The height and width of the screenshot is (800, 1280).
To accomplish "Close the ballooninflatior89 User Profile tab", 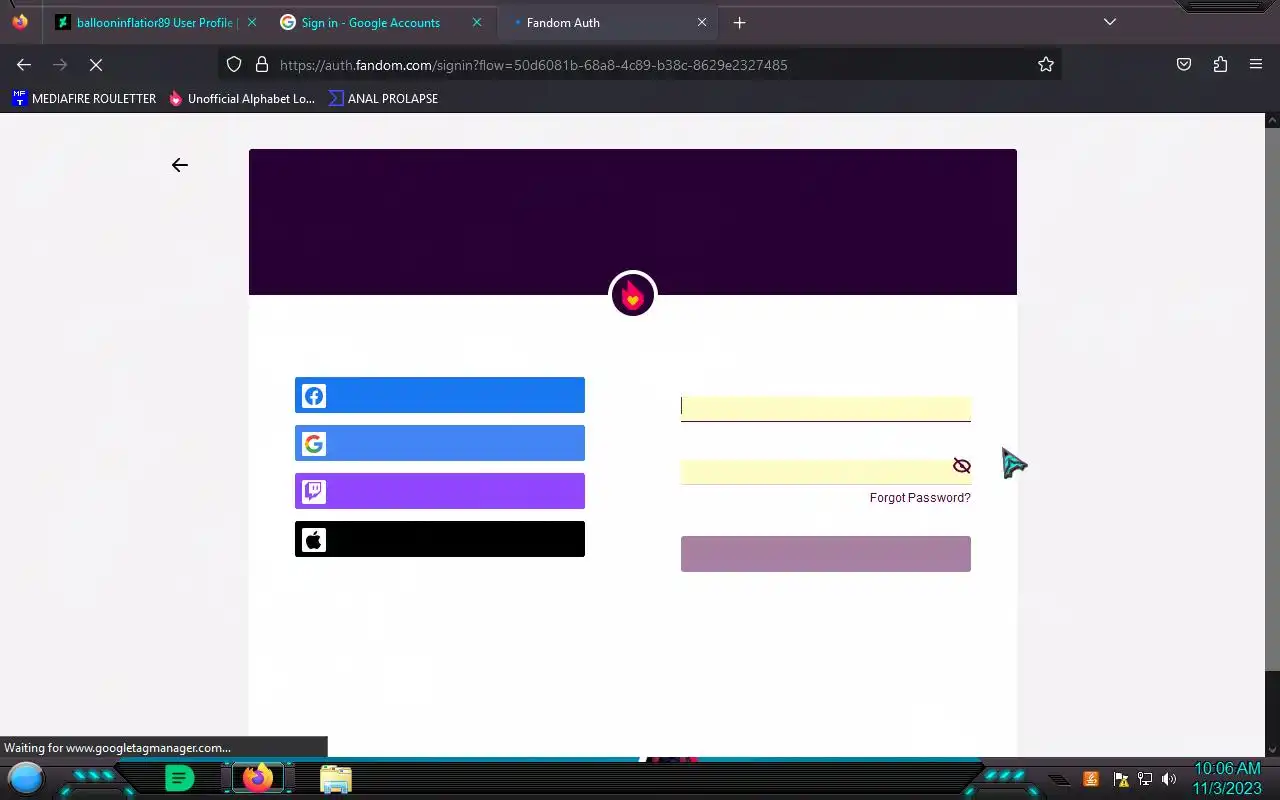I will point(252,22).
